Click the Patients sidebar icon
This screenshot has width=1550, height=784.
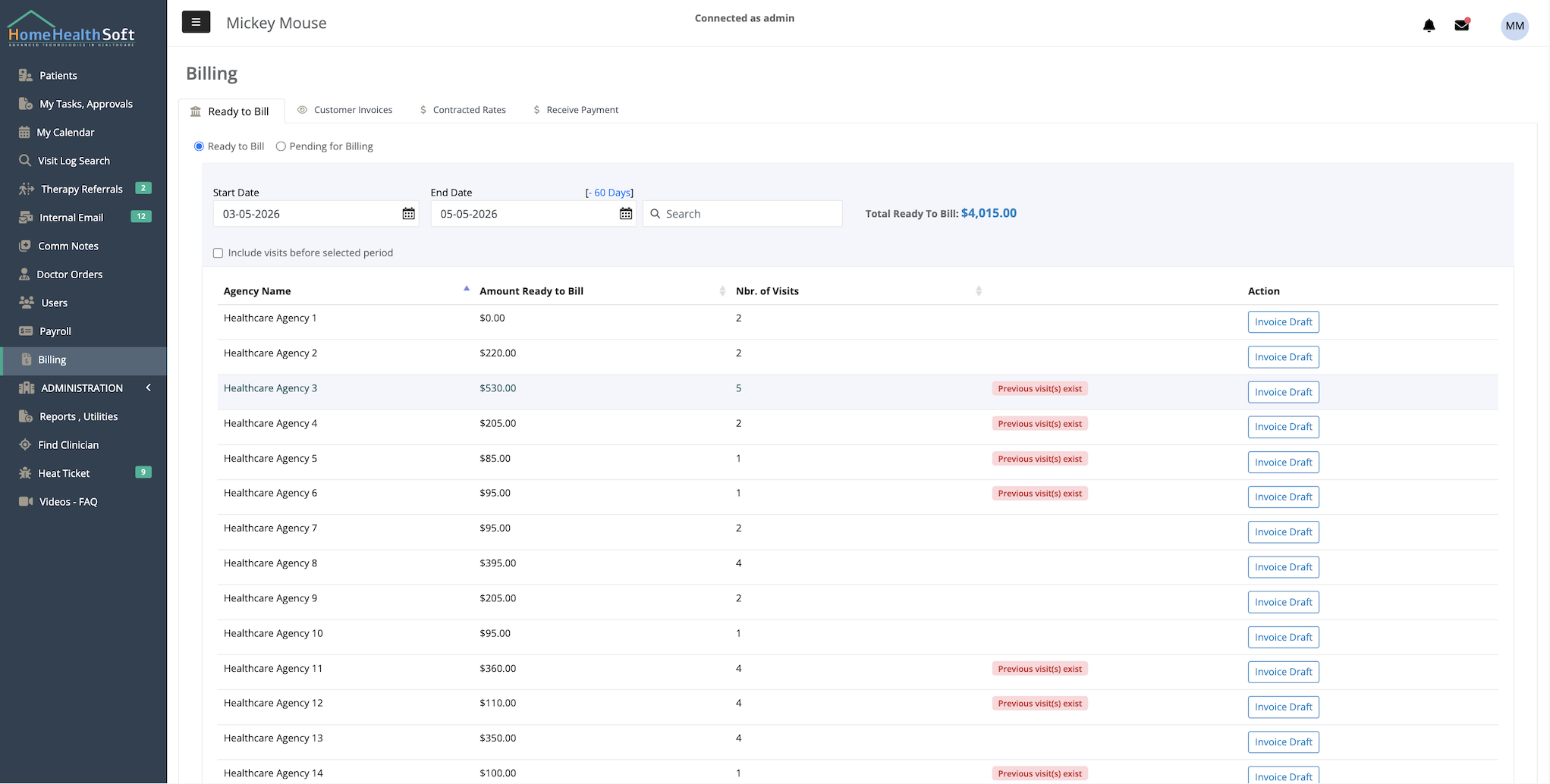tap(26, 75)
